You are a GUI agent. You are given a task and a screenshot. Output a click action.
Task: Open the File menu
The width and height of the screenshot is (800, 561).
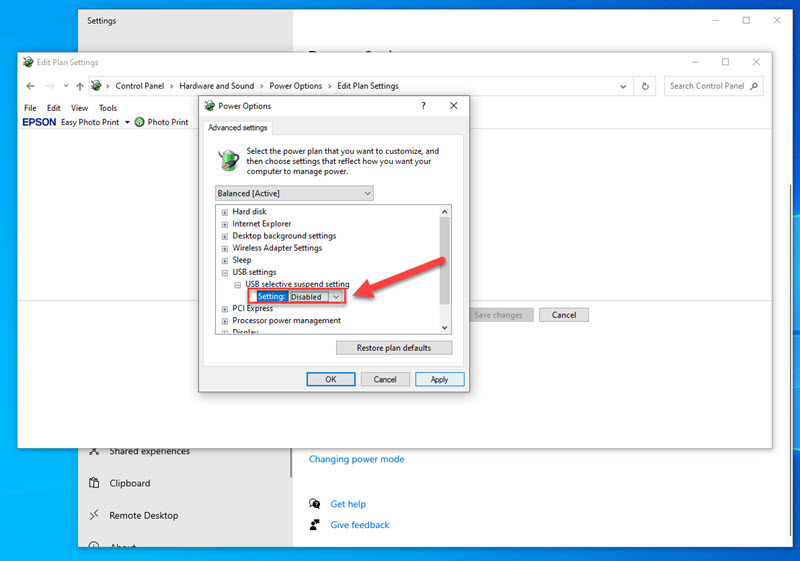[x=30, y=108]
